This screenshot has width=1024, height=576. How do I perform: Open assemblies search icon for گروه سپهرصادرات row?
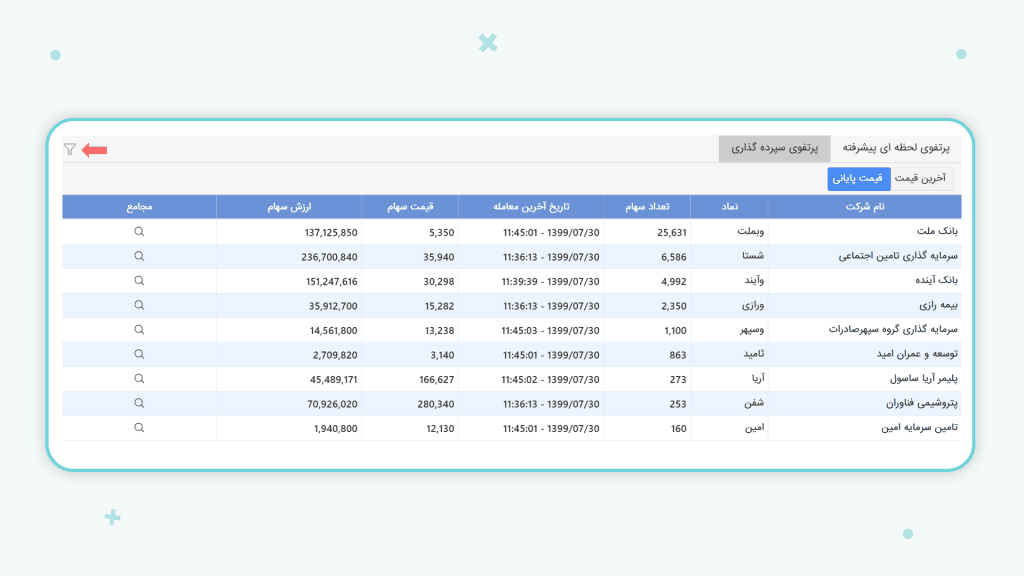[x=139, y=330]
